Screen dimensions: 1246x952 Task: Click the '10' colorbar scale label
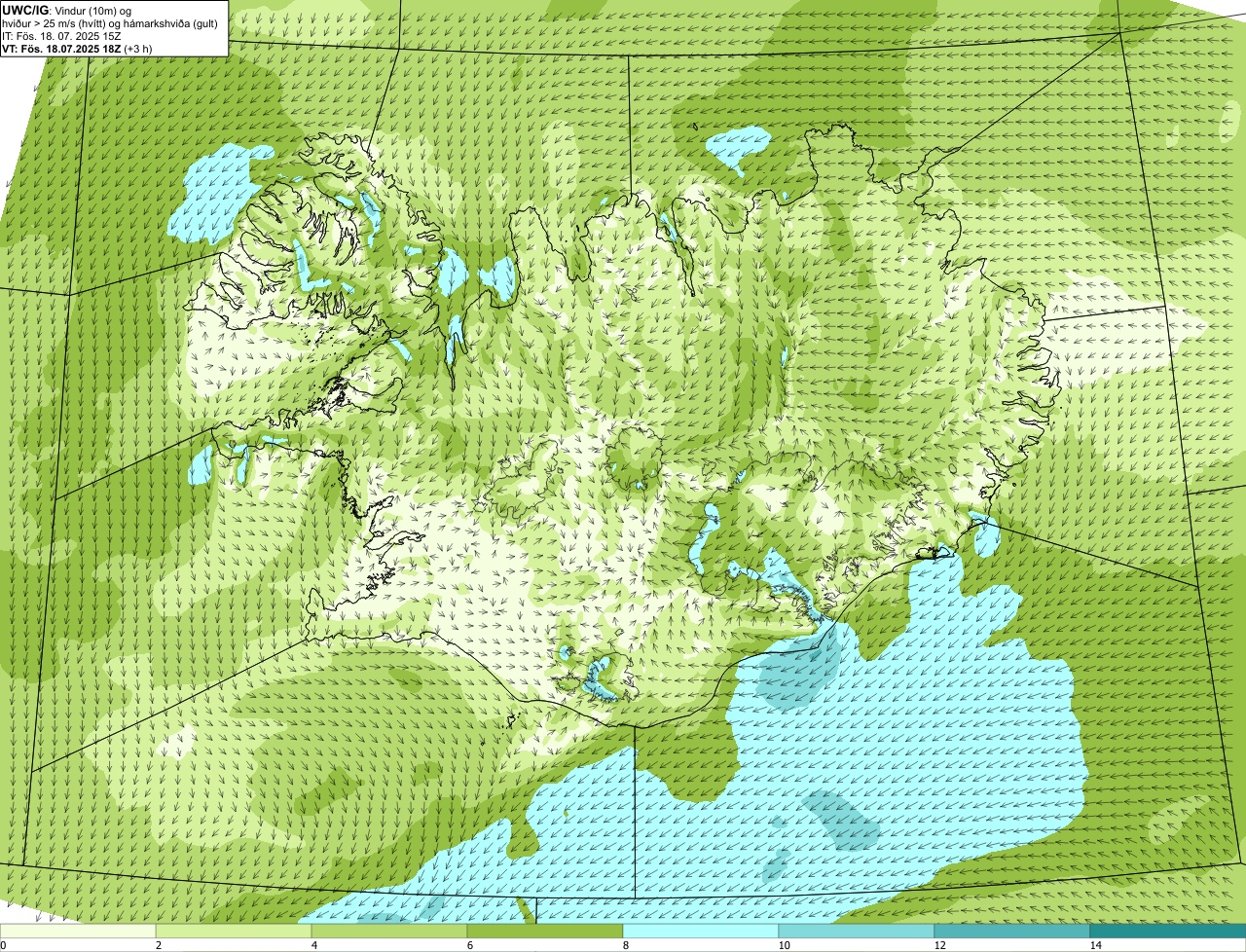(x=784, y=945)
